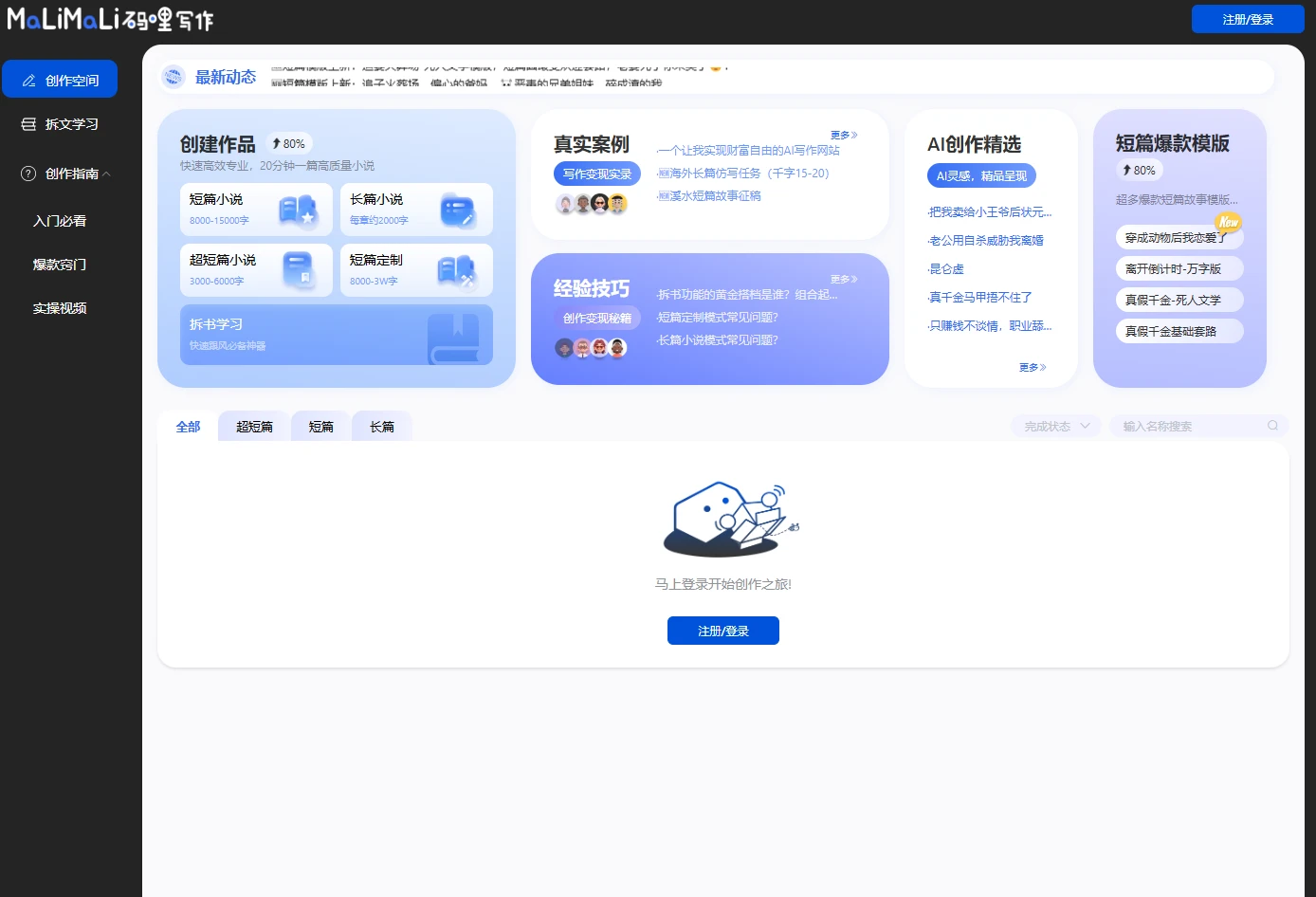Open 一个让我实现财富自由的AI写作网站 link
This screenshot has width=1316, height=897.
[x=749, y=150]
